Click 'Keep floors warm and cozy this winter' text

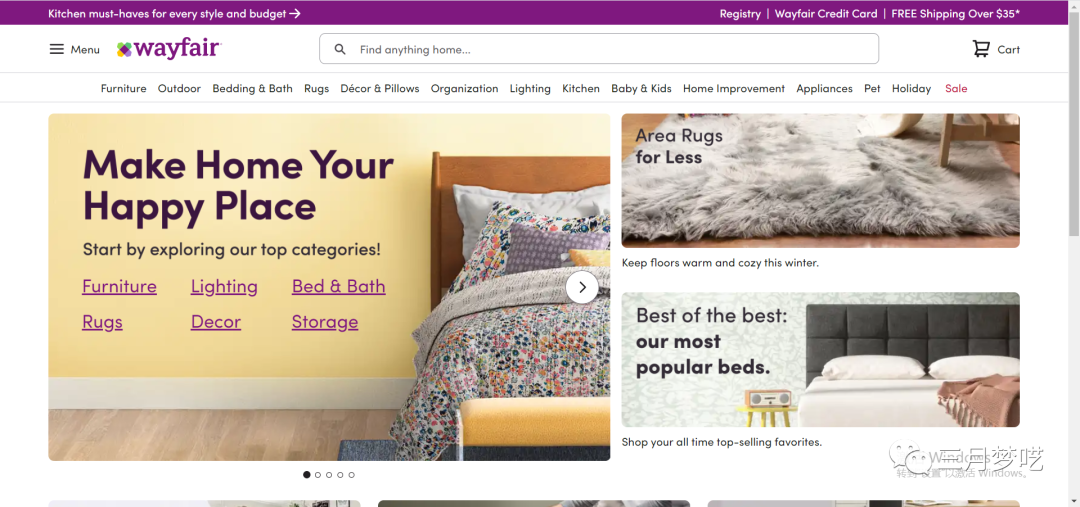click(720, 263)
